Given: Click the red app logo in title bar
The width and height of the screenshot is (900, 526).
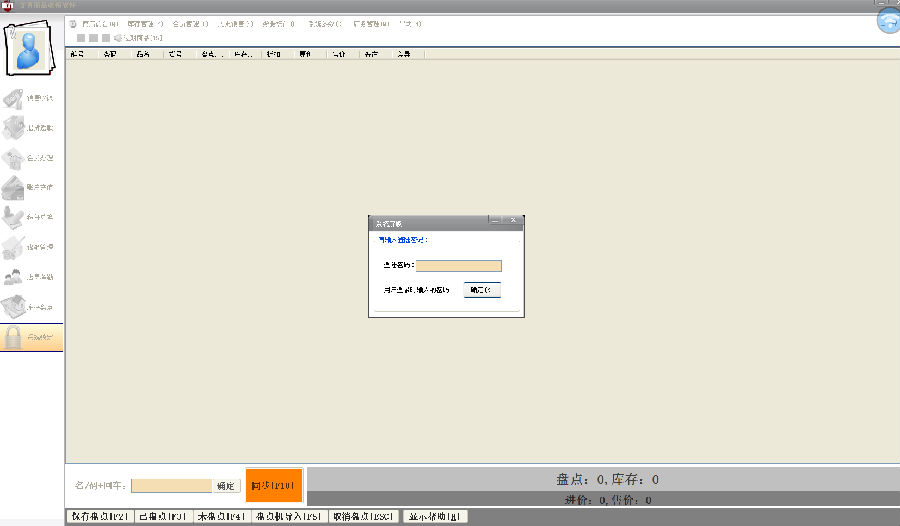Looking at the screenshot, I should click(7, 5).
